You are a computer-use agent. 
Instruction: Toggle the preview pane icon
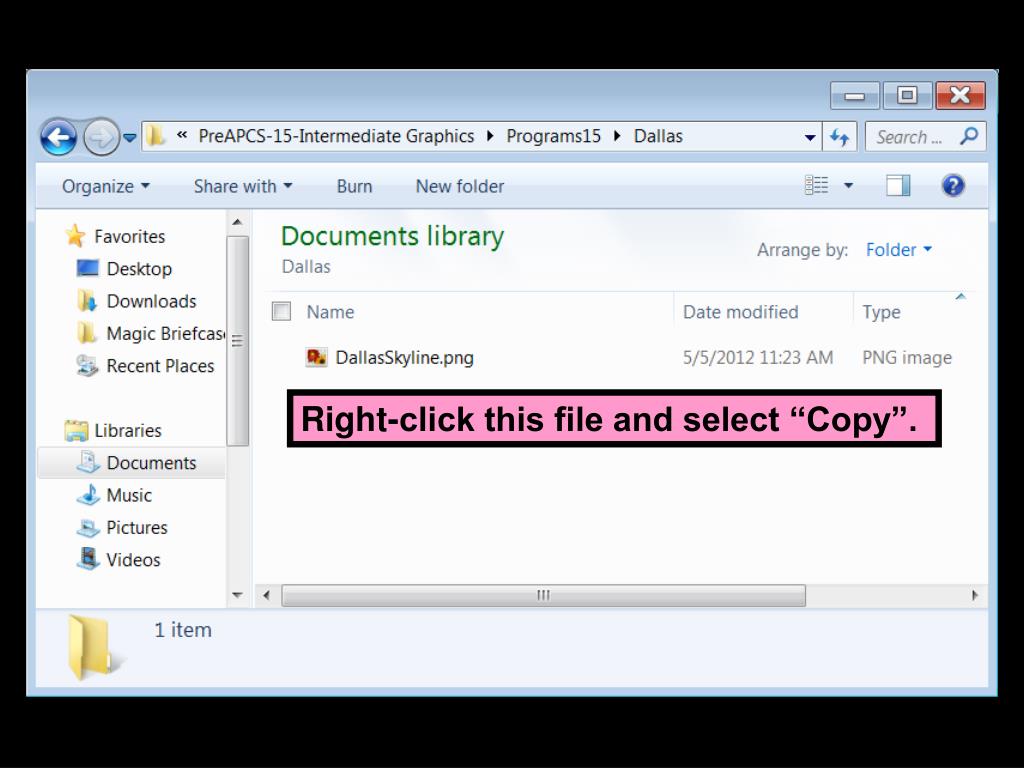898,185
